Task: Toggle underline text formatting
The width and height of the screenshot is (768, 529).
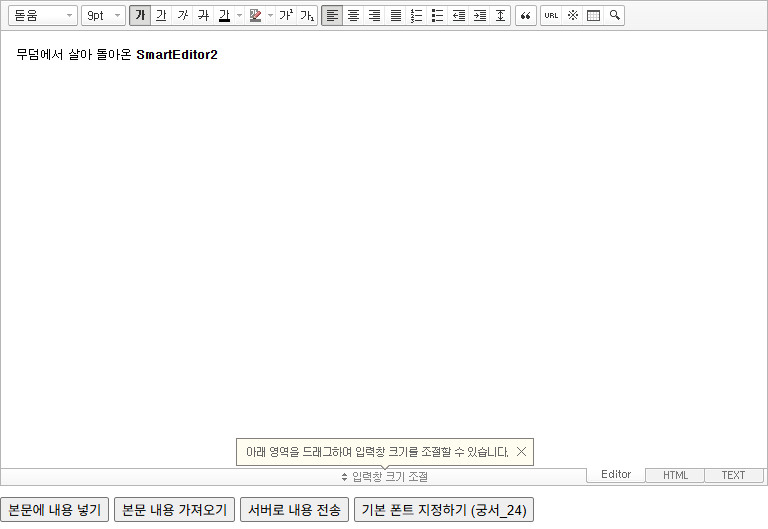Action: point(161,16)
